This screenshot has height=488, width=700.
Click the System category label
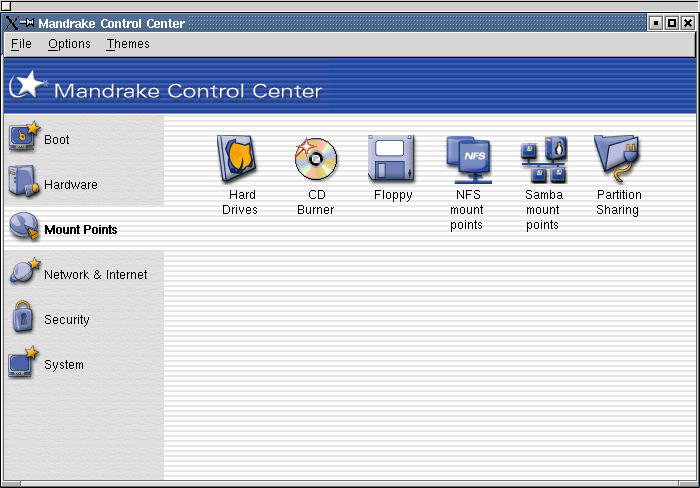pos(64,365)
